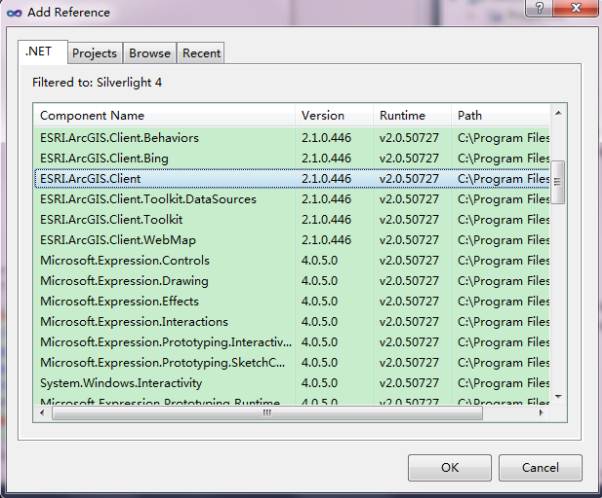Close the Add Reference dialog
602x498 pixels.
576,8
